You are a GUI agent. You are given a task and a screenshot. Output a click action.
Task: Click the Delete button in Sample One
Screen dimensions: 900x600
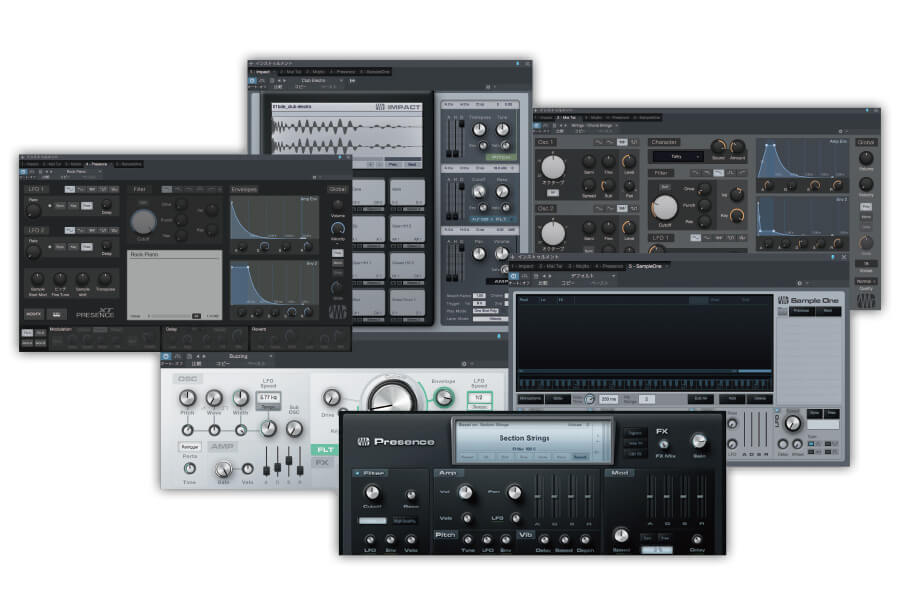(761, 398)
